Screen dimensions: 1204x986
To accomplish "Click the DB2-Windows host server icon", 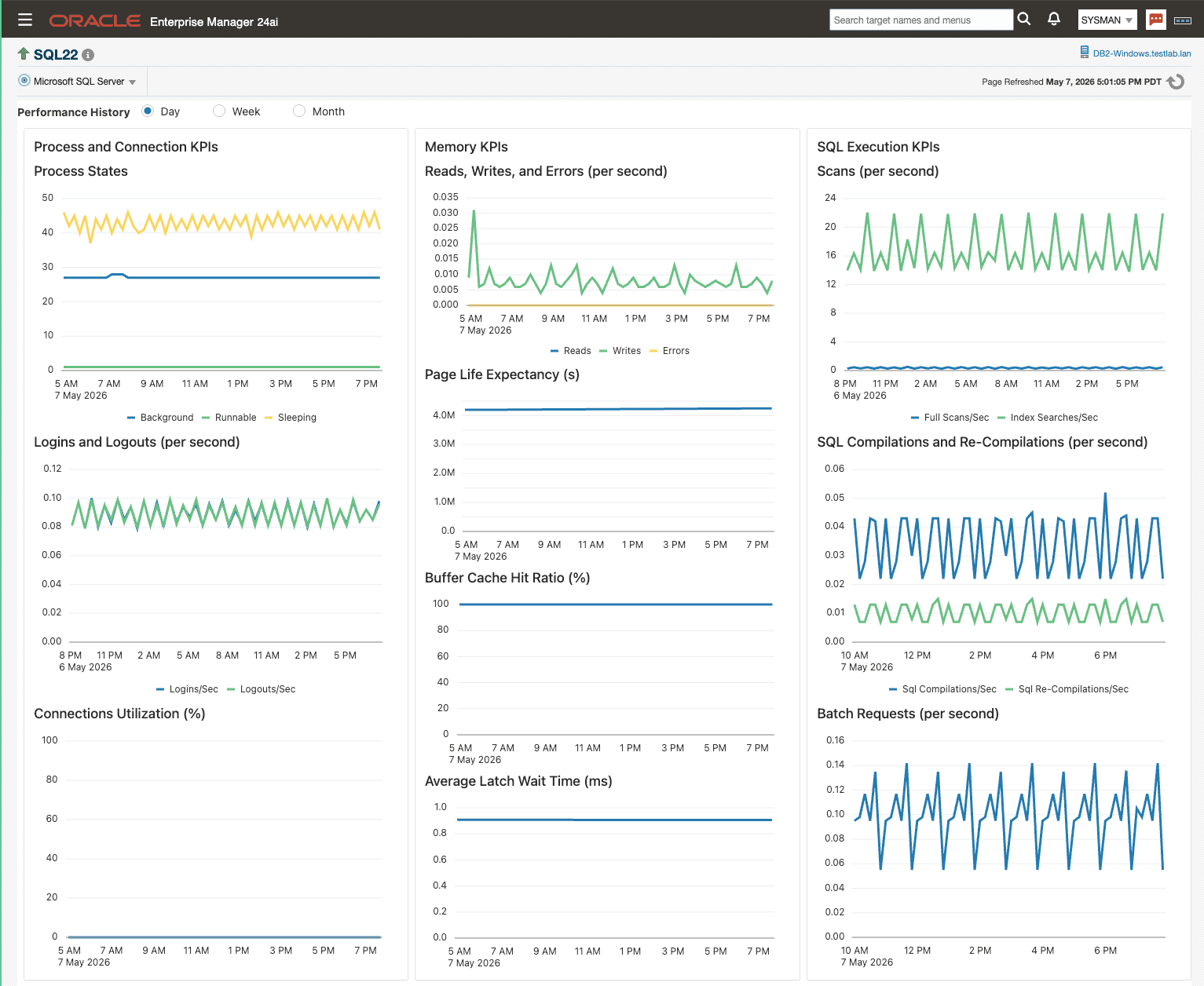I will click(x=1085, y=53).
